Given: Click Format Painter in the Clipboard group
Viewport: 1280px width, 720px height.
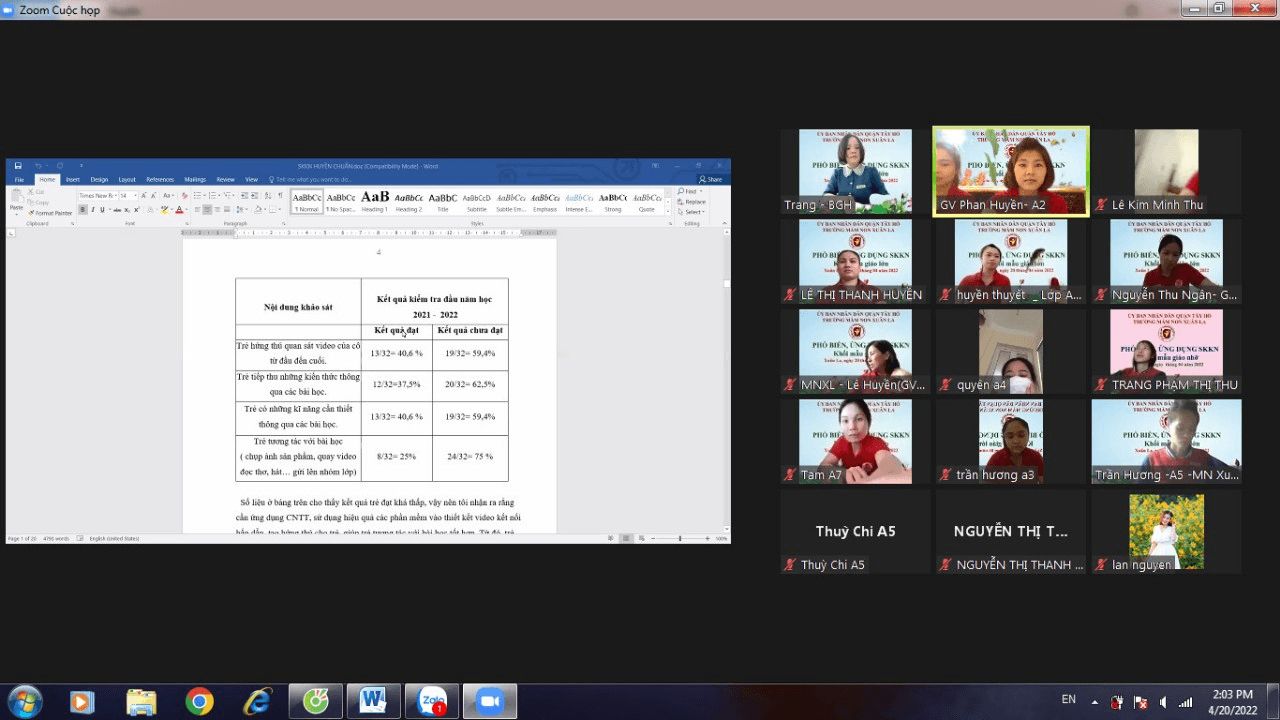Looking at the screenshot, I should click(x=50, y=213).
